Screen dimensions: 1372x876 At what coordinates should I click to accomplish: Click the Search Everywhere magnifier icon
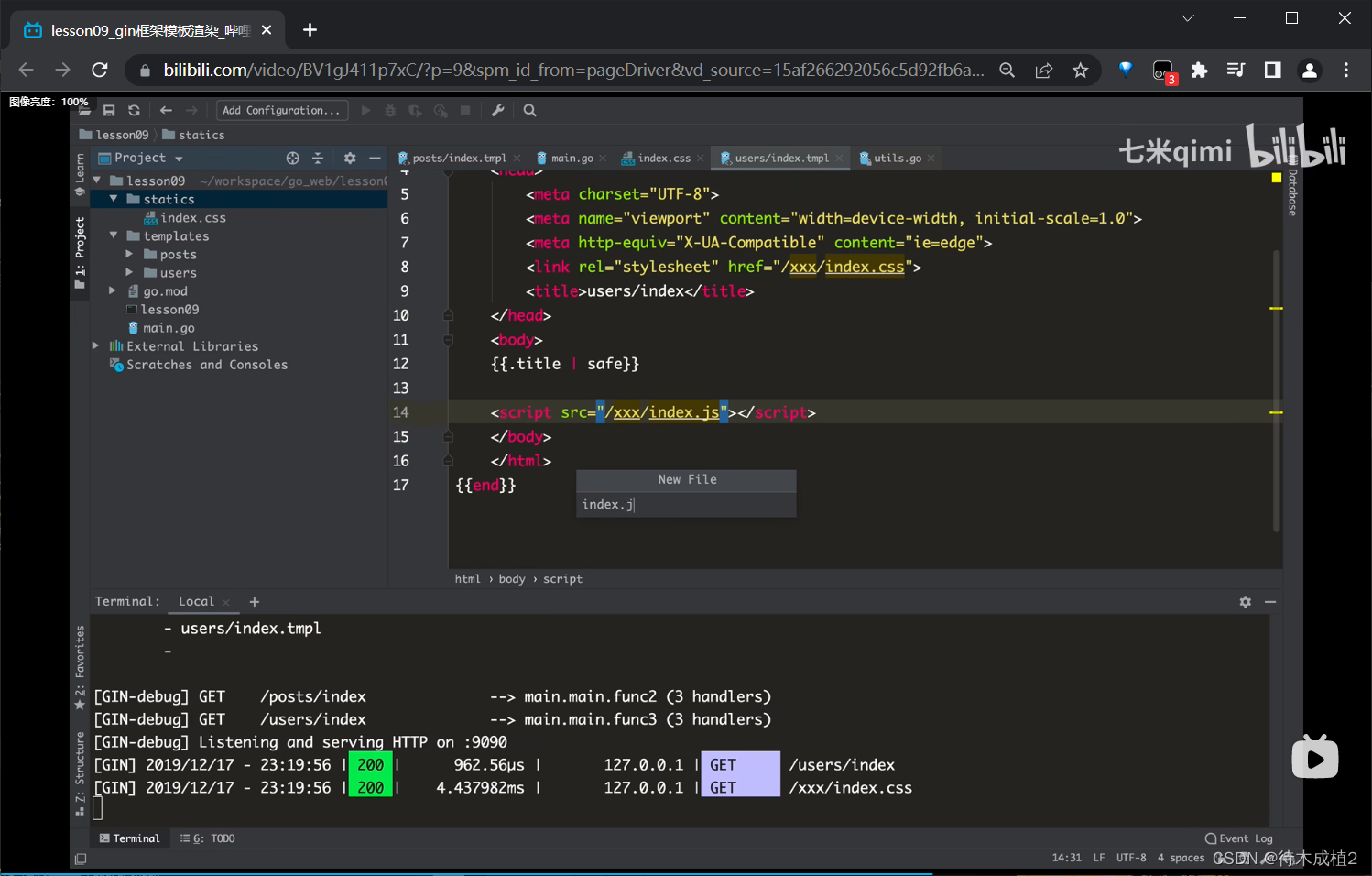click(529, 111)
